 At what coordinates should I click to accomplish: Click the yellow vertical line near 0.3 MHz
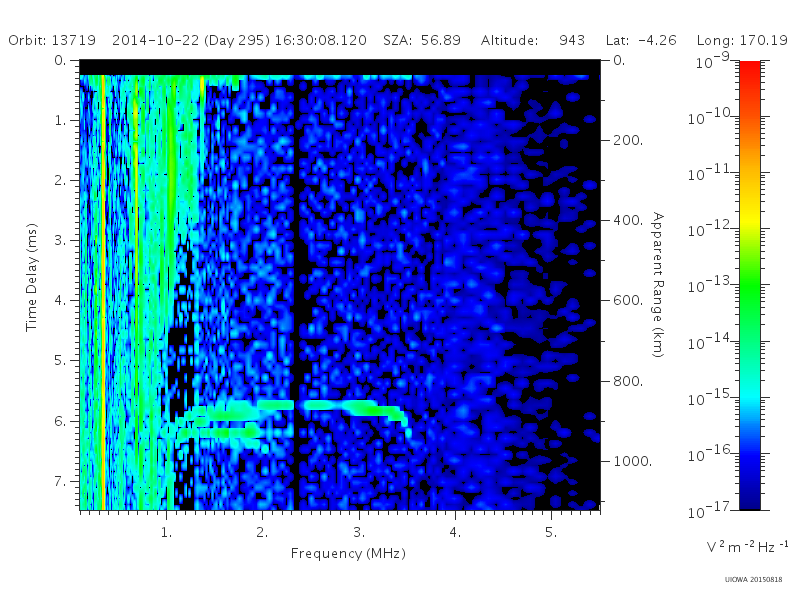[x=103, y=291]
